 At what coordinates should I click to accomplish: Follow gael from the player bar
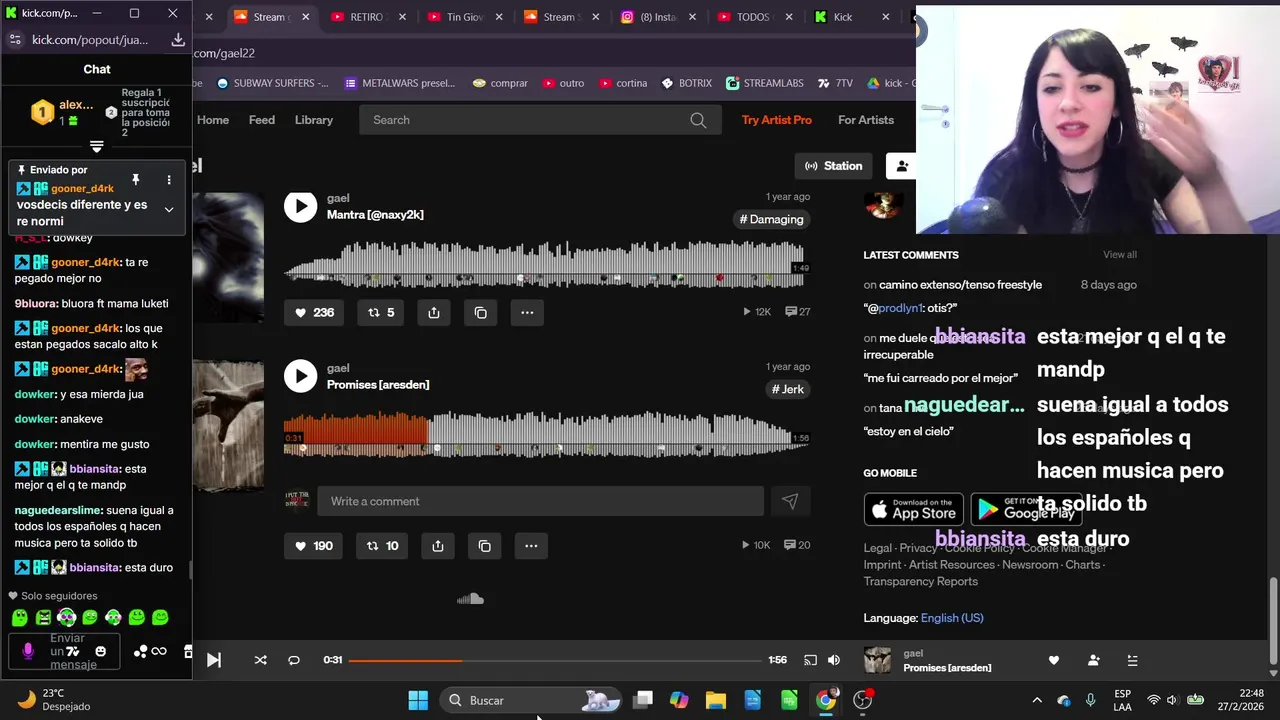[x=1093, y=660]
